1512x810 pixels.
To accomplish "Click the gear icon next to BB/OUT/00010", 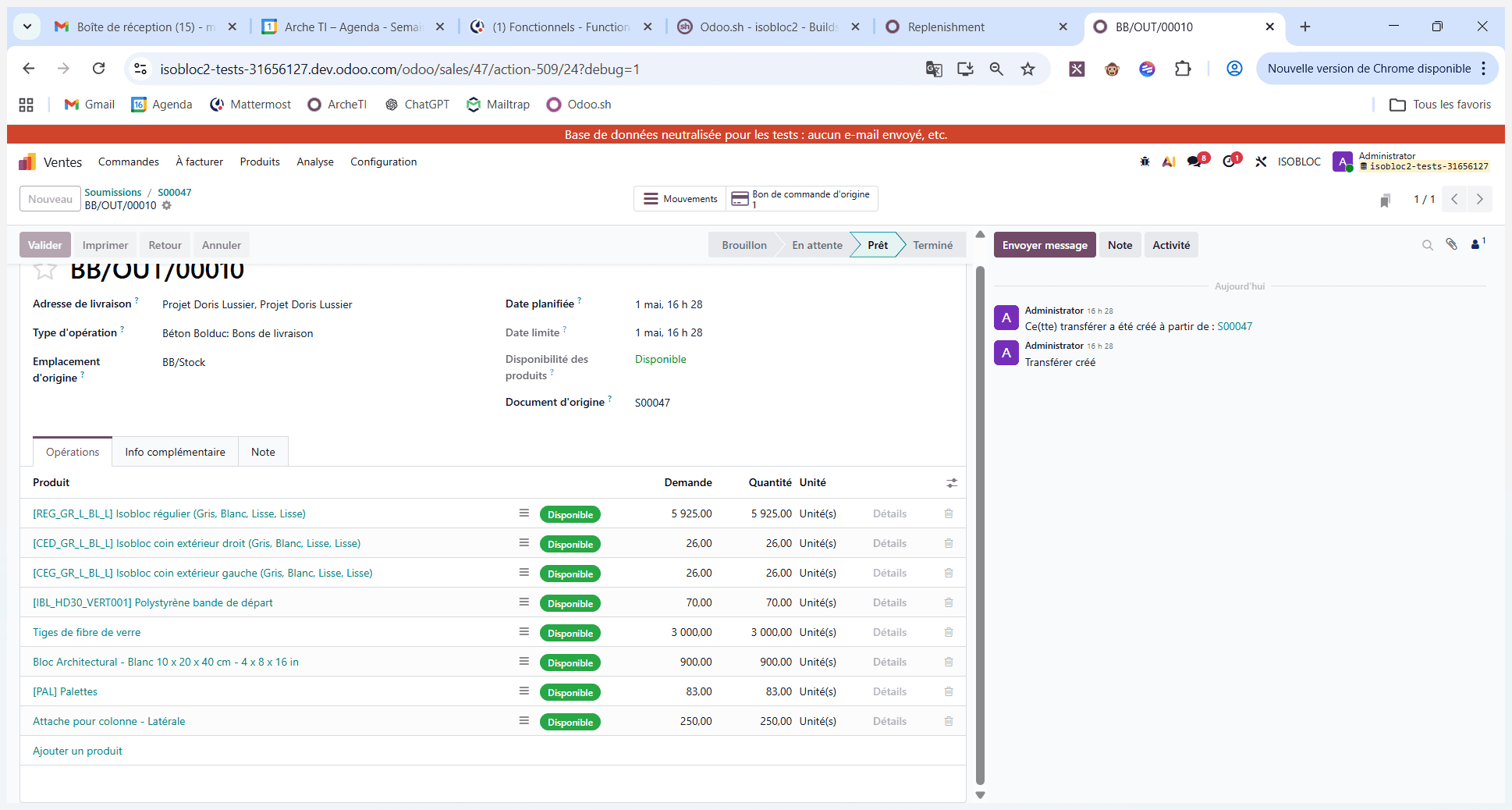I will (x=166, y=205).
